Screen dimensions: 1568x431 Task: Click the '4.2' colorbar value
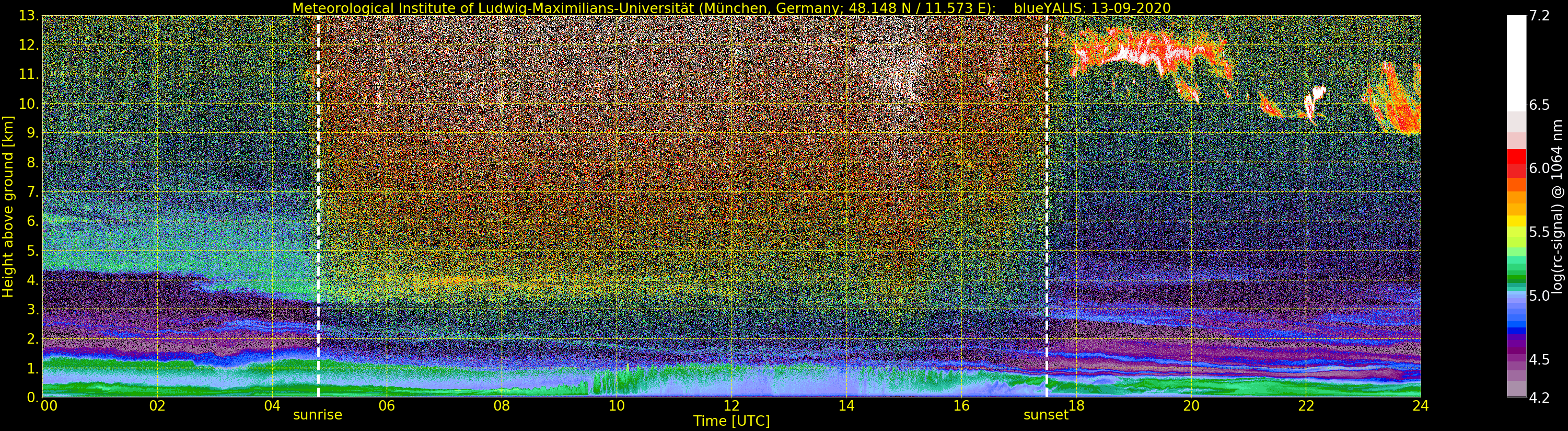(1539, 398)
